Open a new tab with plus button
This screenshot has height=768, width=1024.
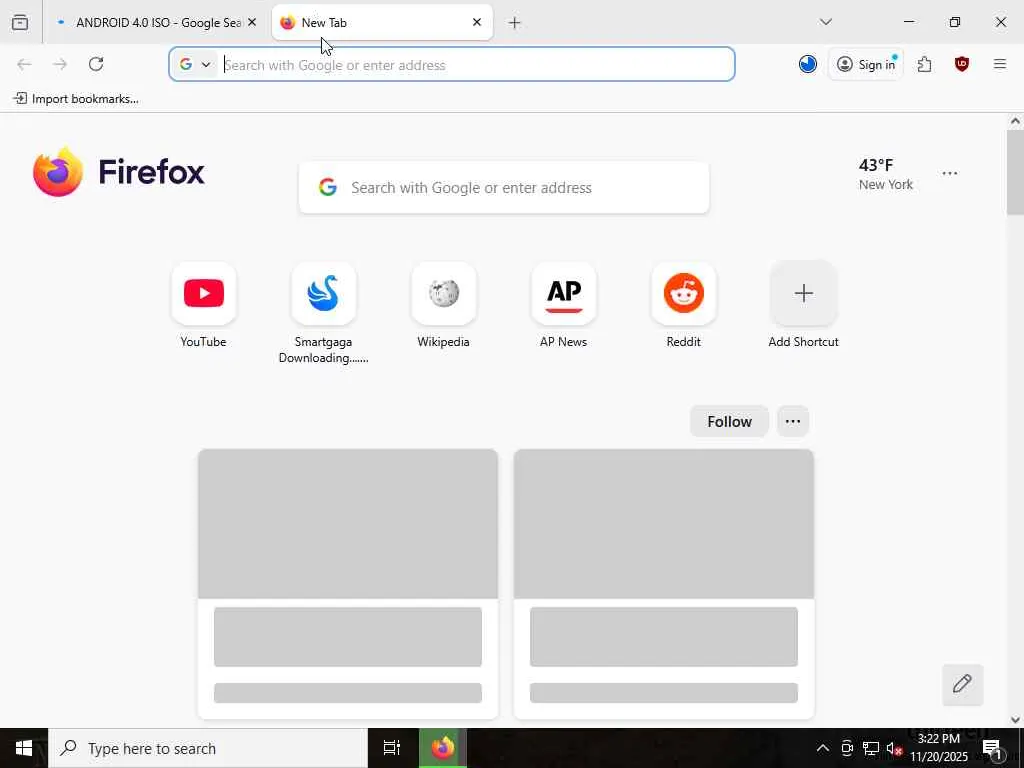[x=515, y=23]
